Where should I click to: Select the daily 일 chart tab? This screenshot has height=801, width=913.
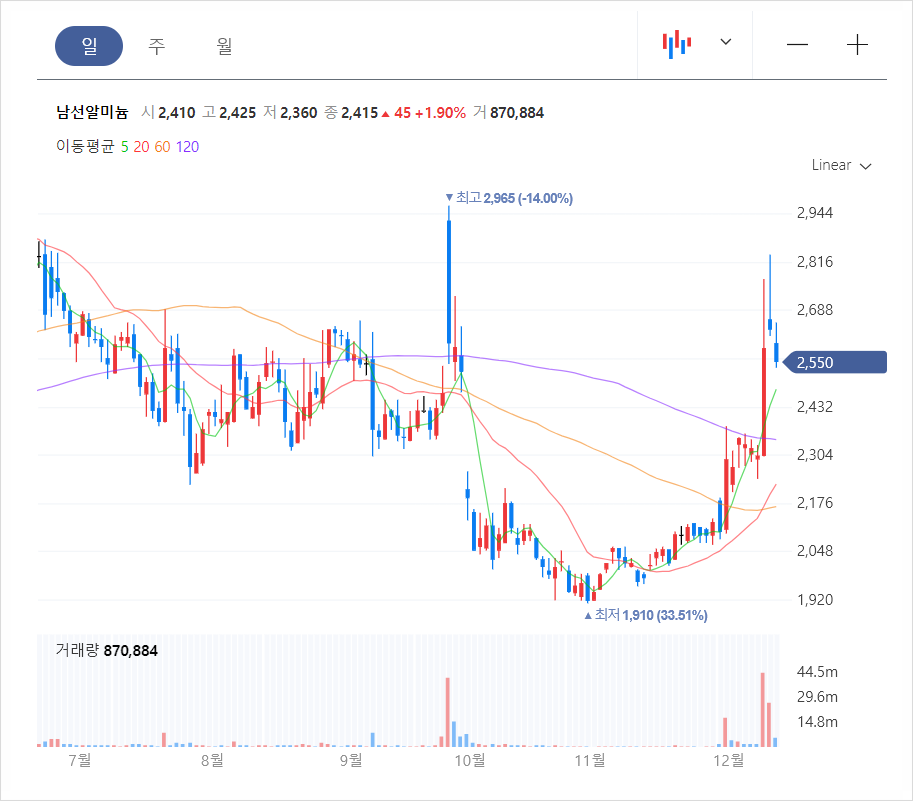(89, 45)
